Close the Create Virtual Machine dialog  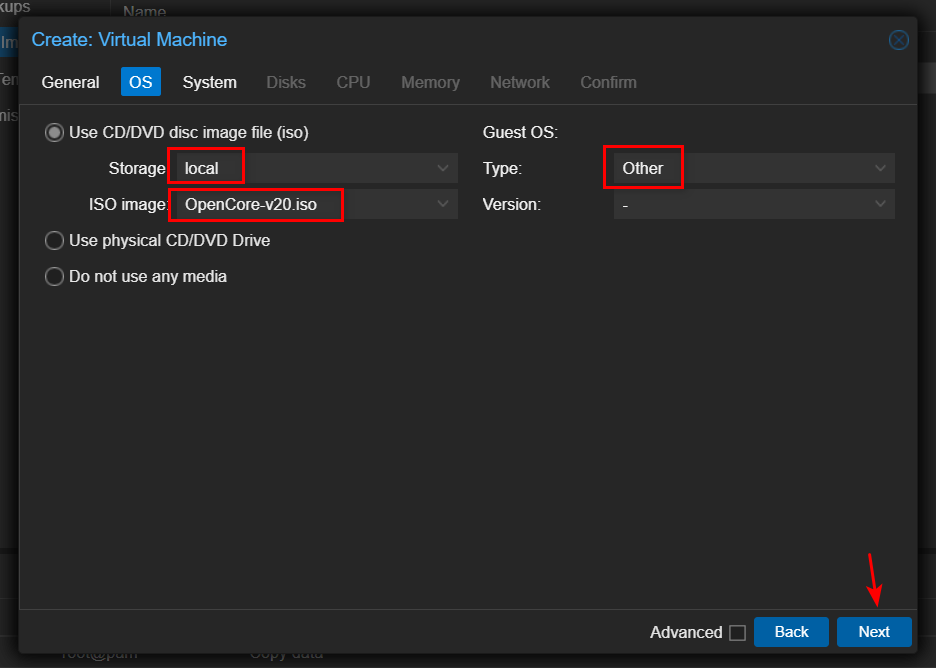(x=898, y=40)
